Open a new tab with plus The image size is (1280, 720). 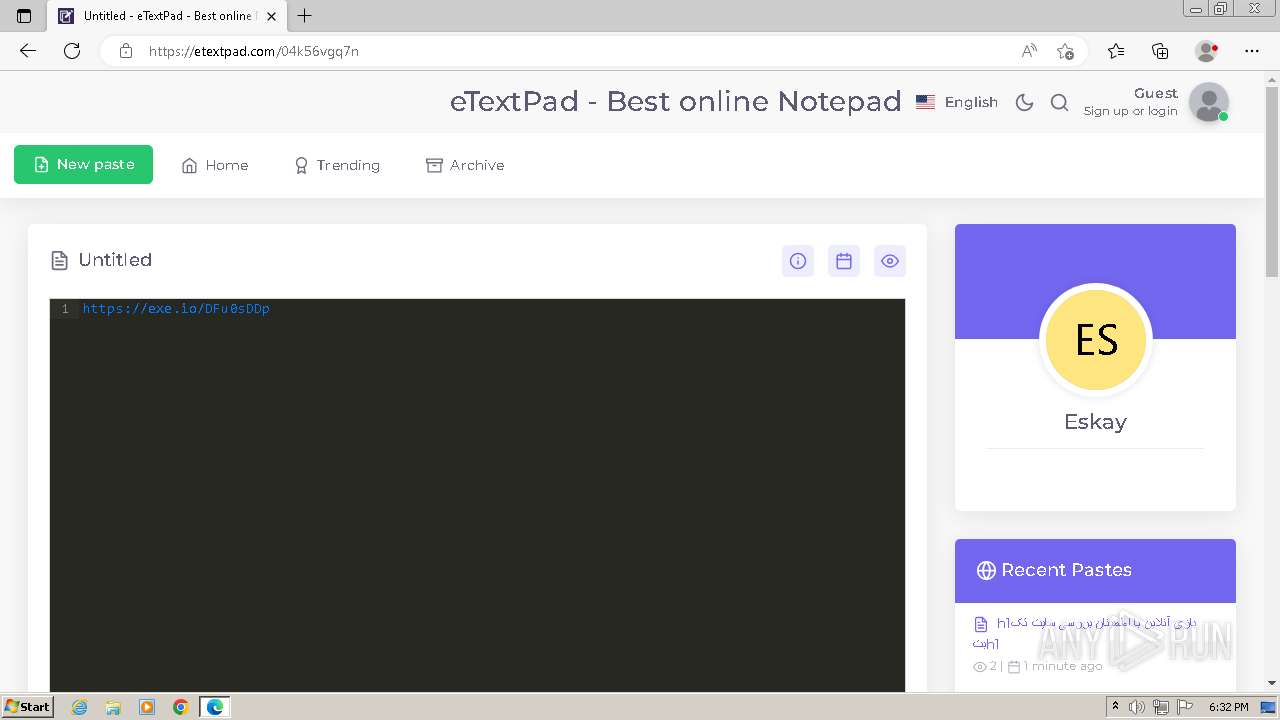(305, 16)
